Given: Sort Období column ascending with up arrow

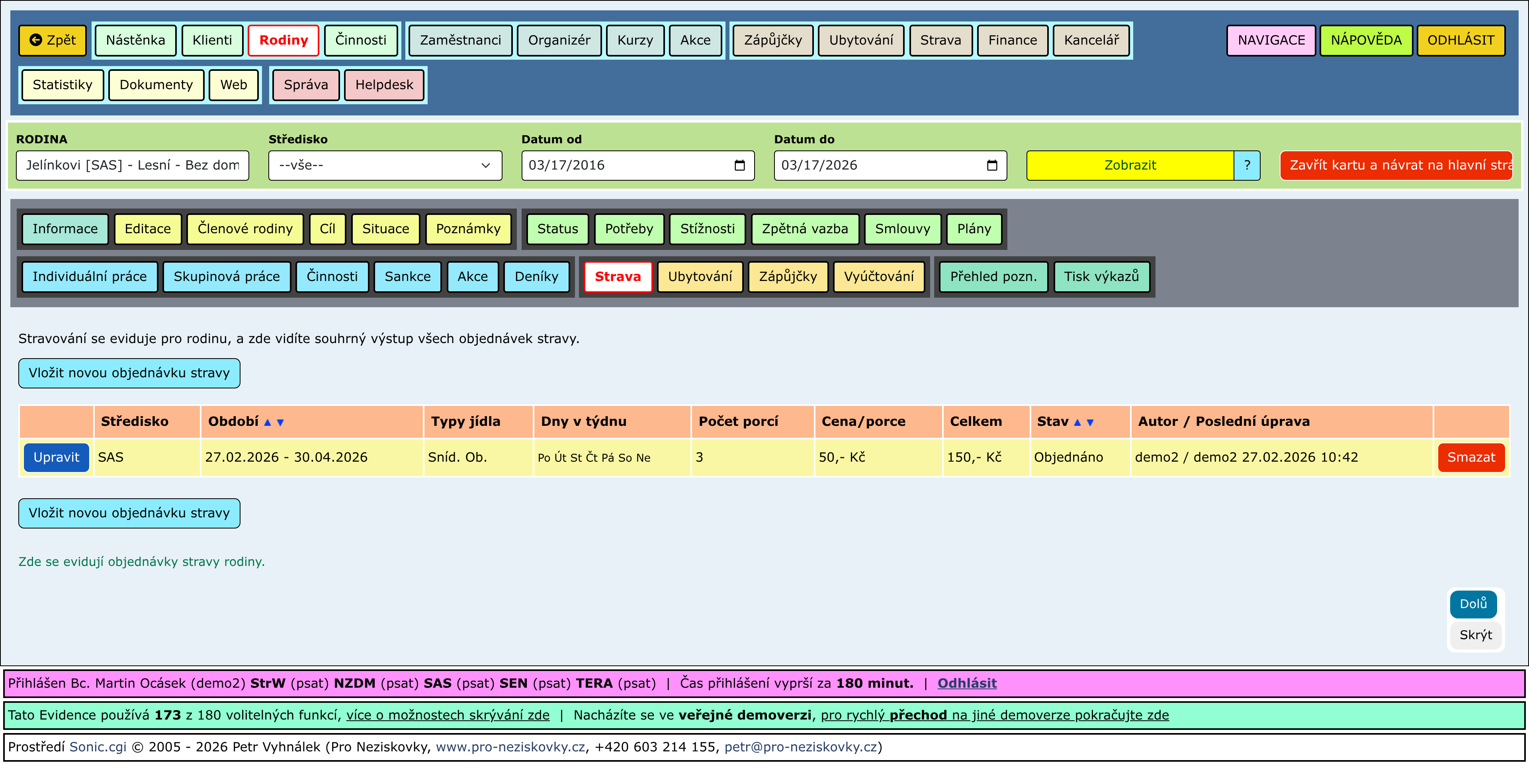Looking at the screenshot, I should tap(267, 422).
